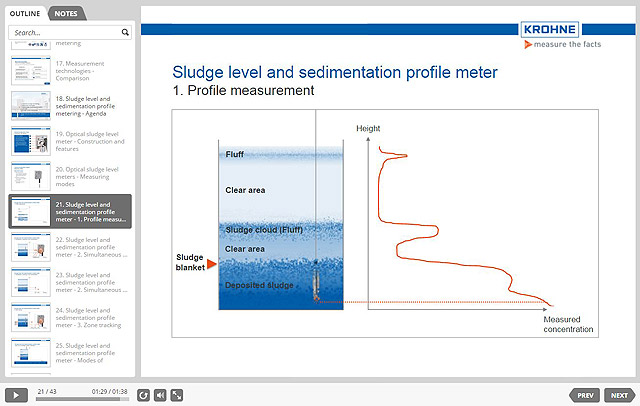Click thumbnail of slide 18
Viewport: 640px width, 406px height.
click(x=31, y=106)
